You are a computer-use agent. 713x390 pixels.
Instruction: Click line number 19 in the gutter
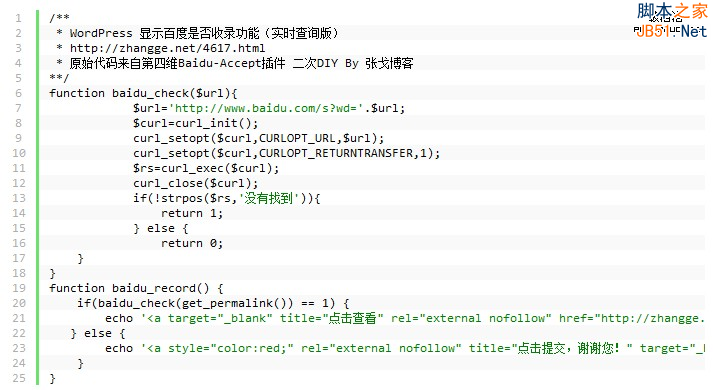point(19,288)
